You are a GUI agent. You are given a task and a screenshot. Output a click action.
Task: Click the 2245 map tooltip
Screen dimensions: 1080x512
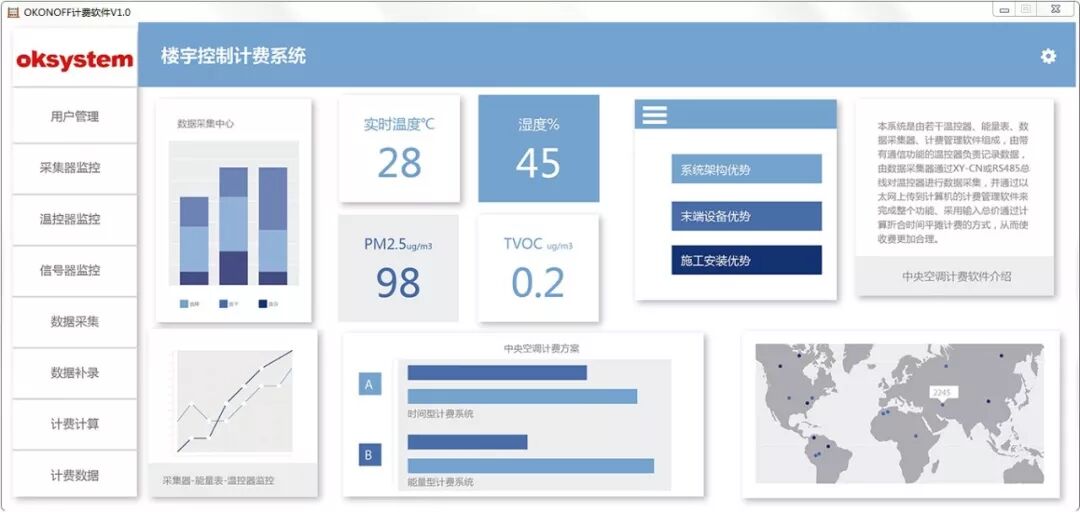tap(941, 392)
